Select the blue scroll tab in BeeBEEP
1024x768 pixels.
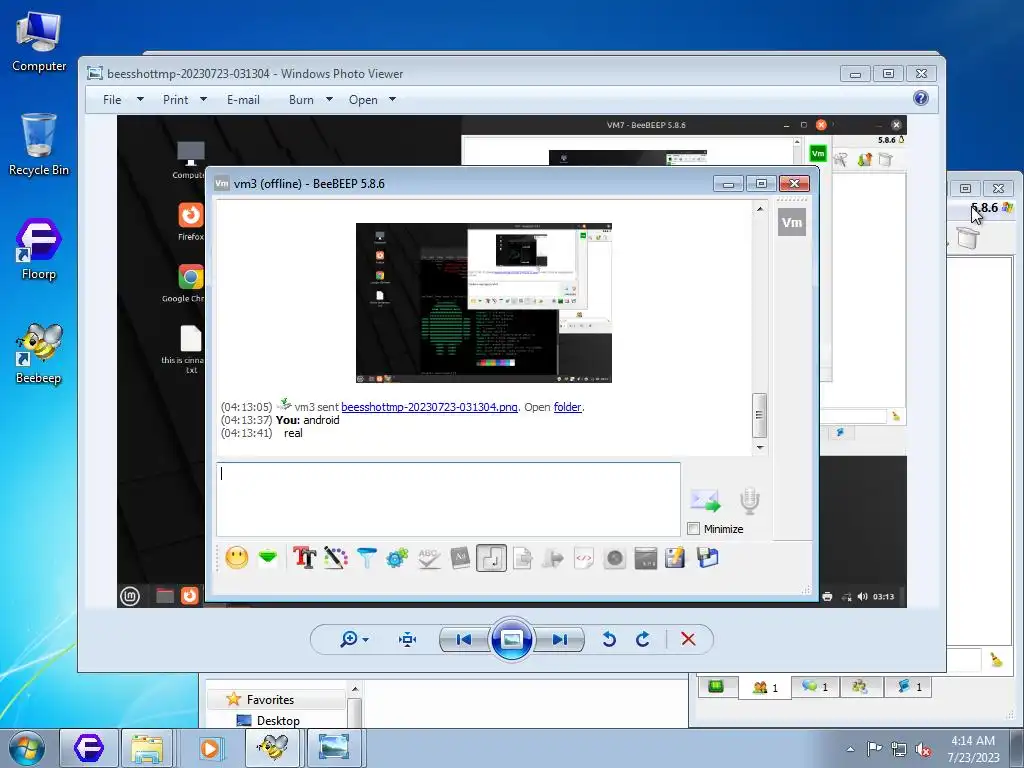(x=908, y=686)
